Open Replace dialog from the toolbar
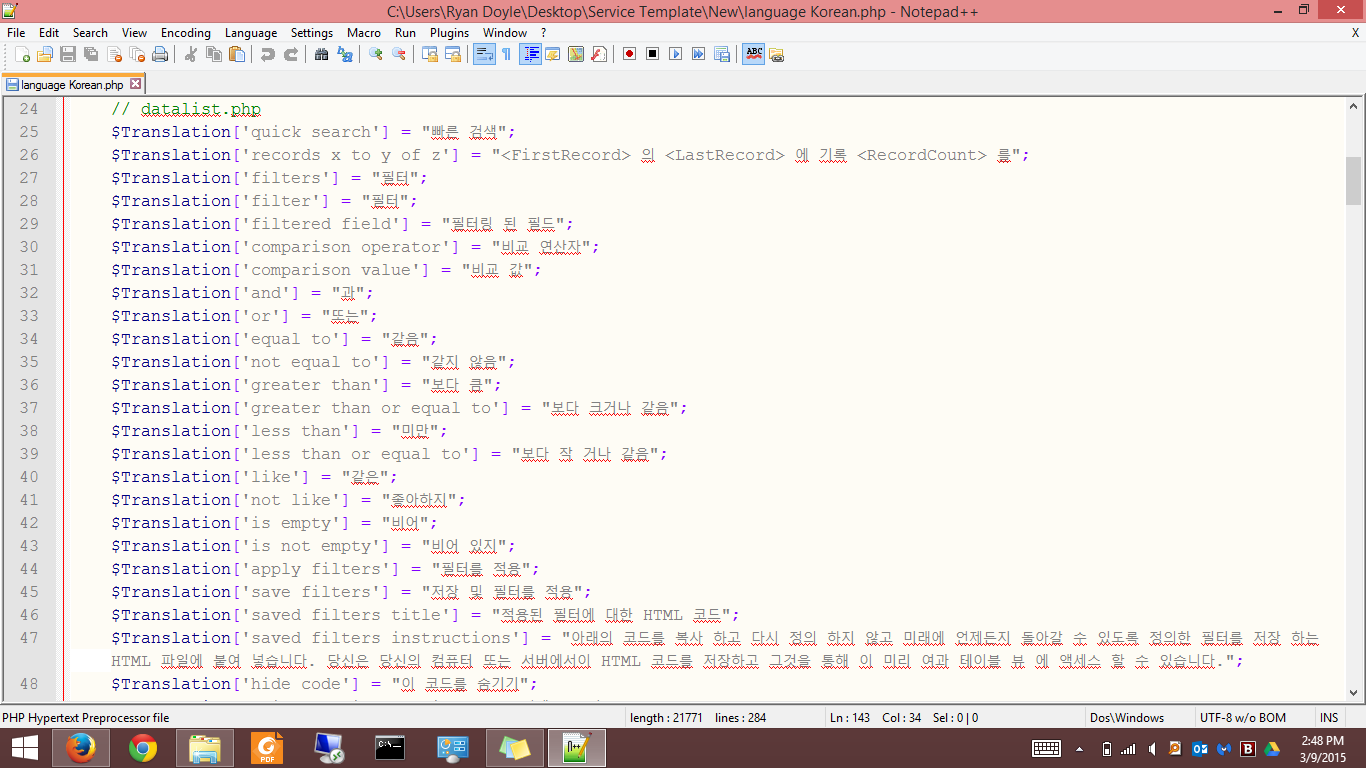The image size is (1370, 776). (x=344, y=54)
